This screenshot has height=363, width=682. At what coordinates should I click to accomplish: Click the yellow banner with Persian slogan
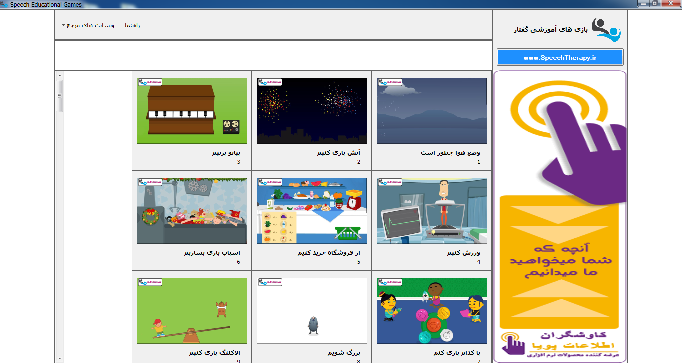560,262
